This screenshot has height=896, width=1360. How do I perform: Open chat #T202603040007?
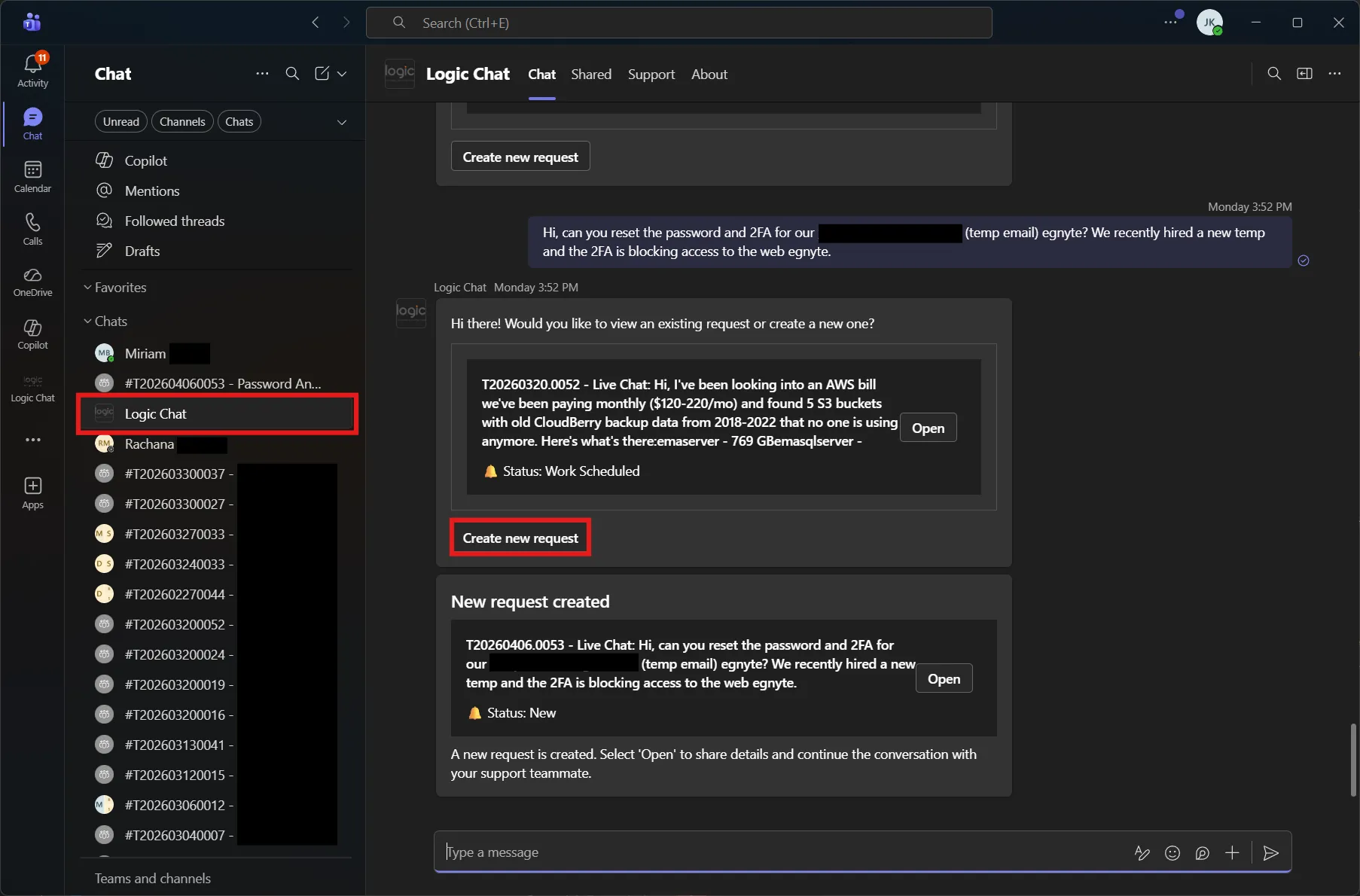(x=218, y=835)
